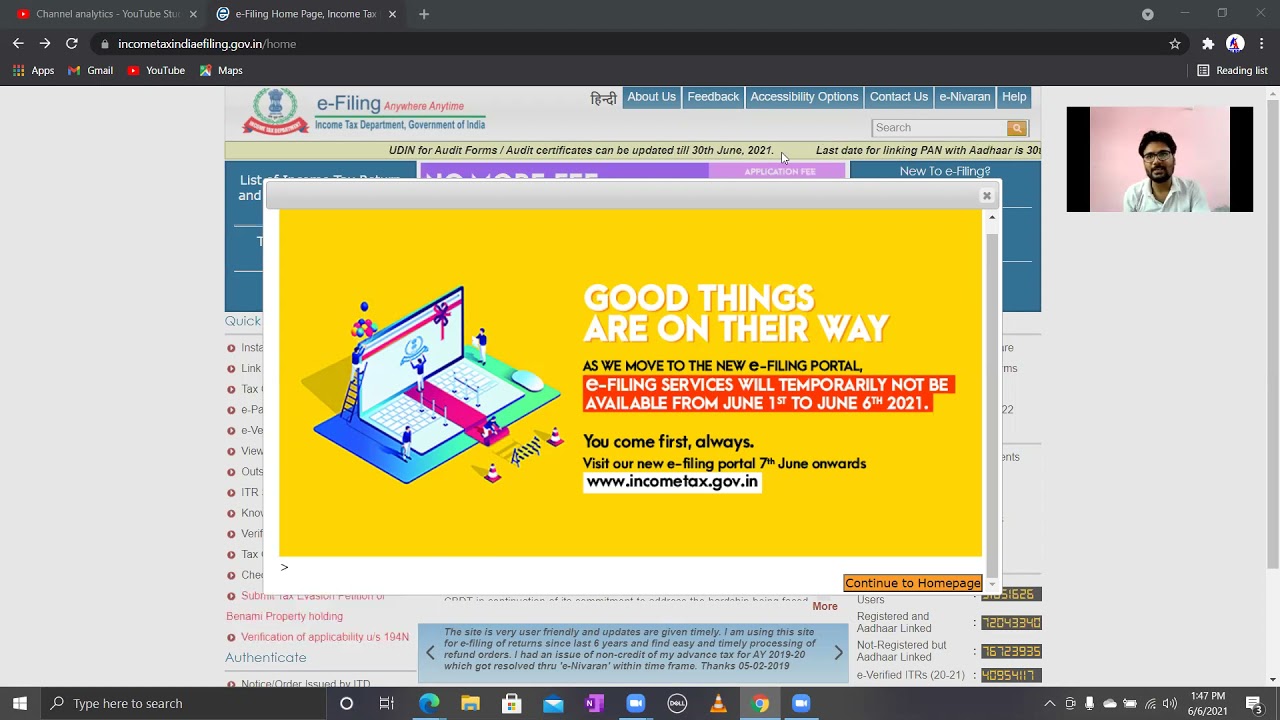Open the Maps bookmark
Viewport: 1280px width, 720px height.
[x=221, y=71]
